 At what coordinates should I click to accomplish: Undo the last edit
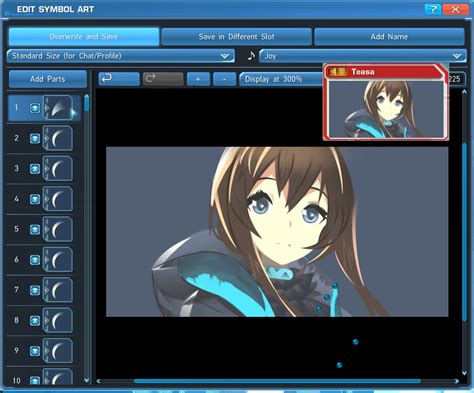click(119, 79)
